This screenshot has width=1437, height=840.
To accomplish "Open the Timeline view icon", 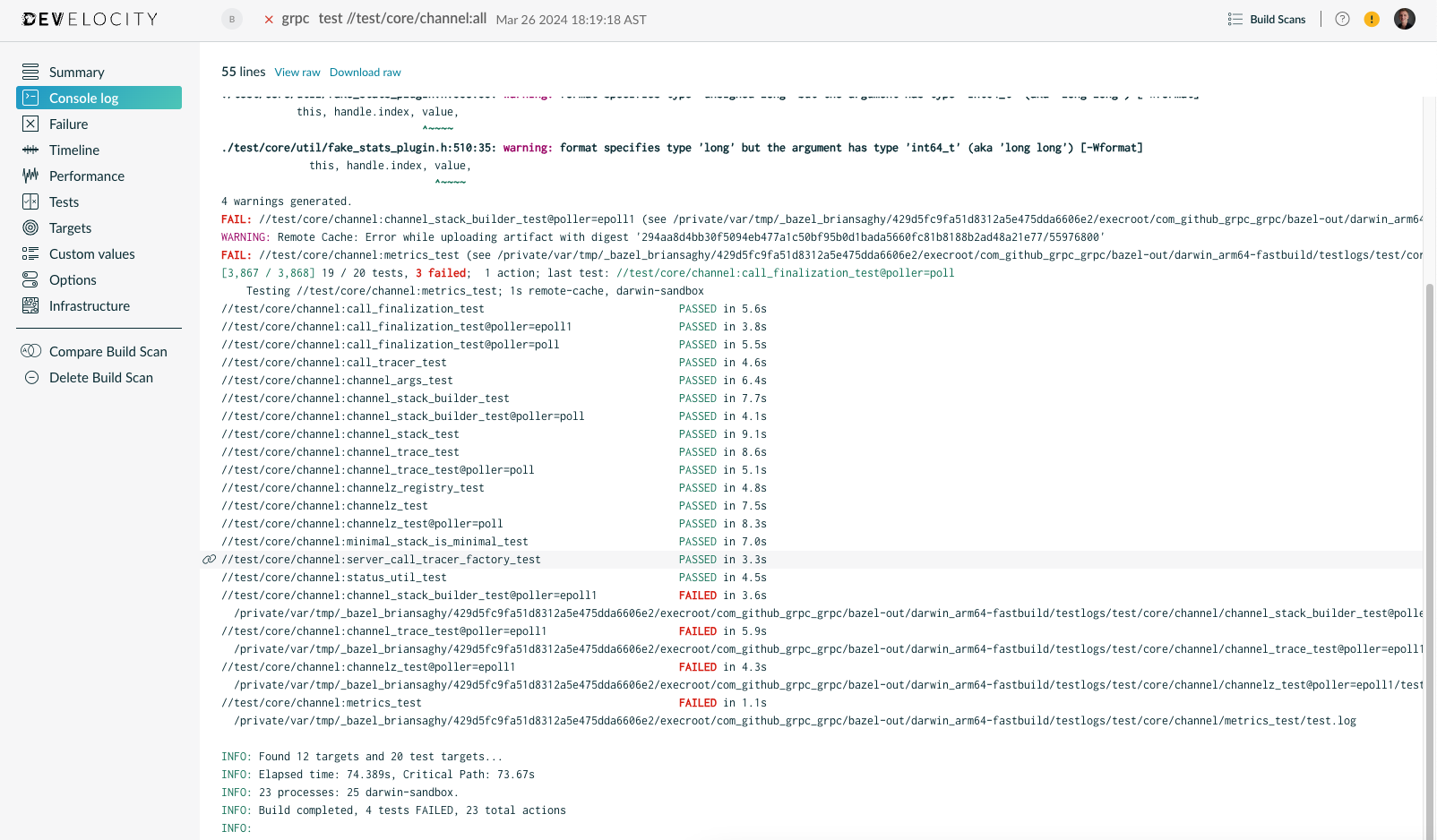I will pos(30,150).
